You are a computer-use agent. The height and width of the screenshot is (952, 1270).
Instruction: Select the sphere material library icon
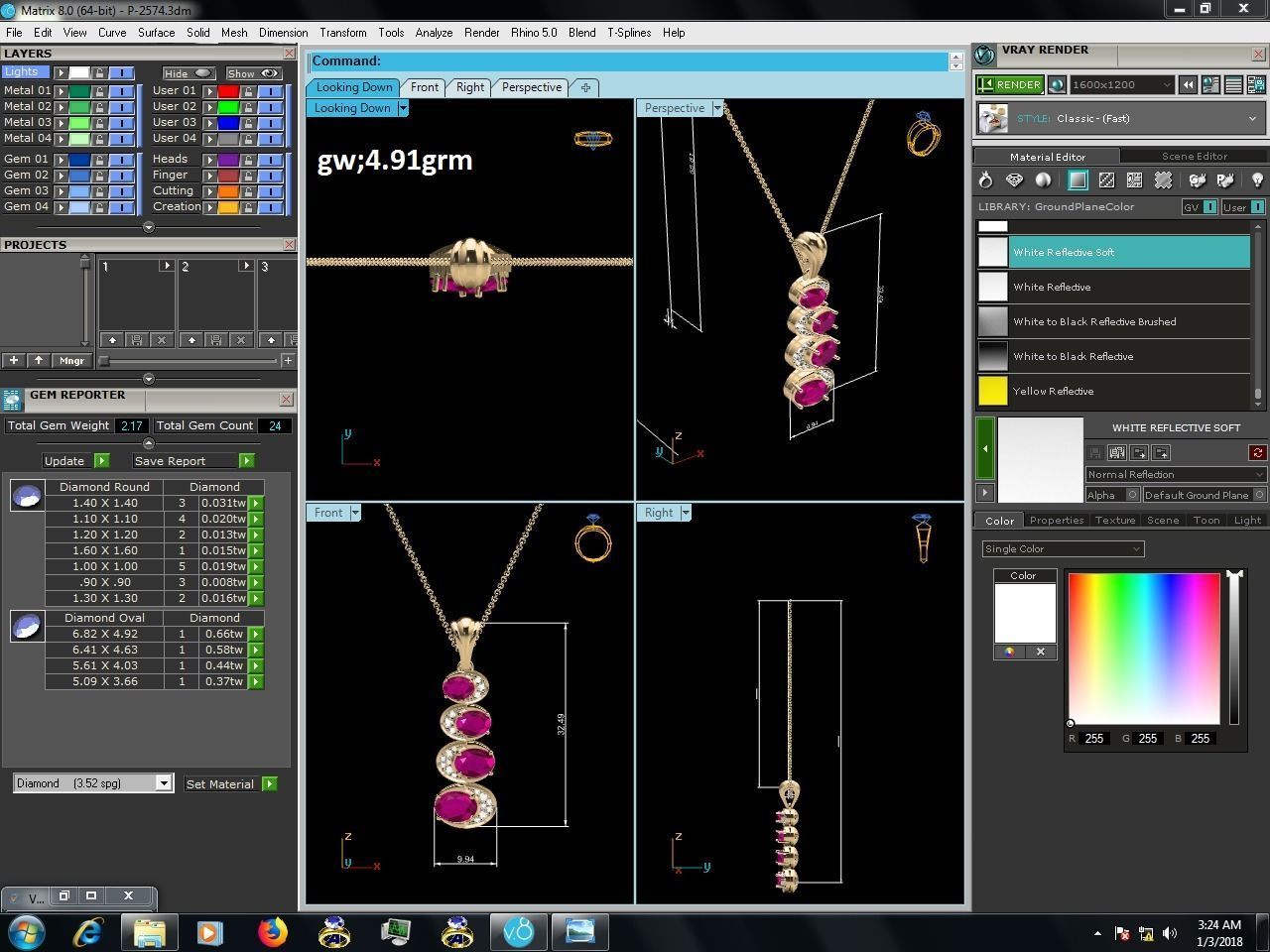(x=1043, y=180)
